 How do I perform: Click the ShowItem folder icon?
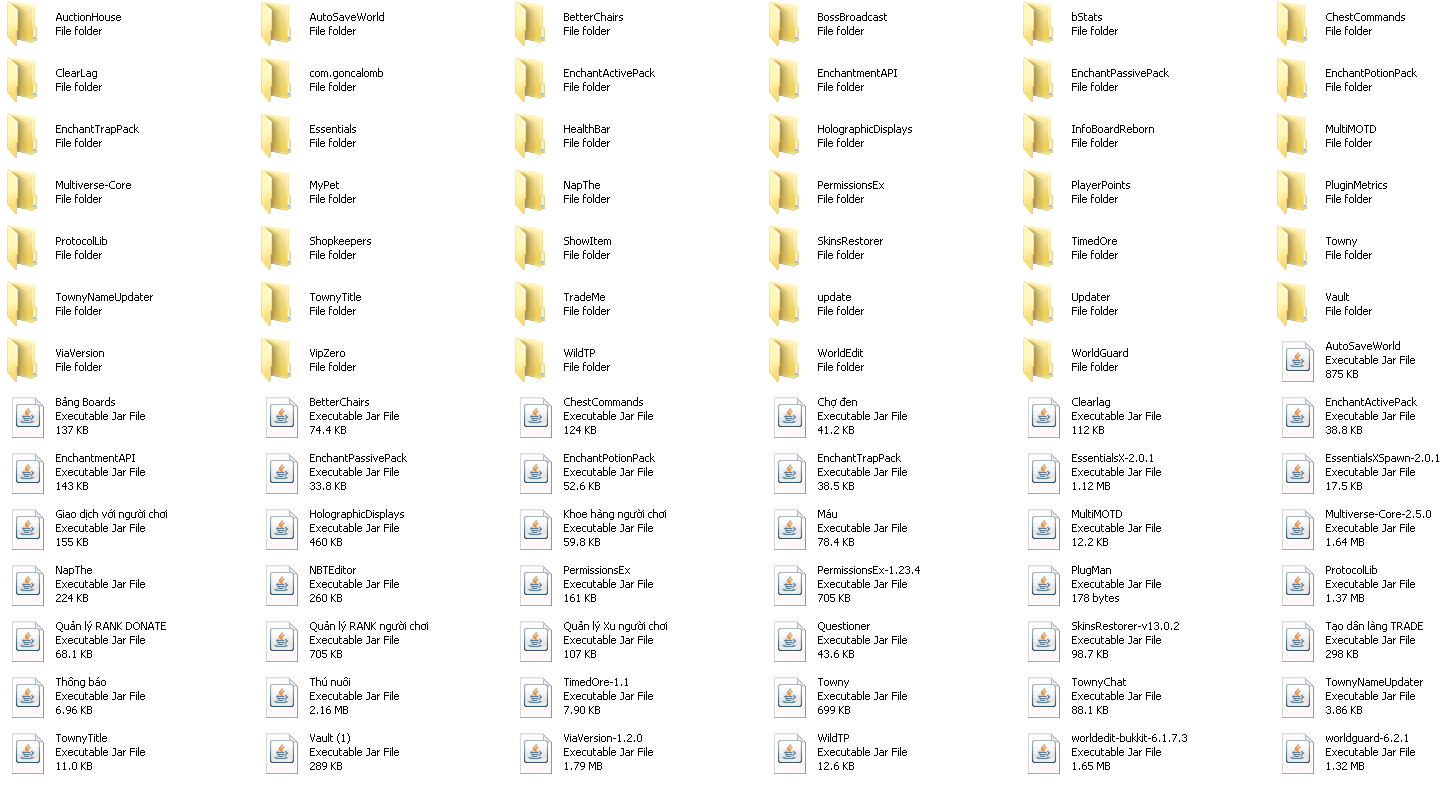(532, 248)
